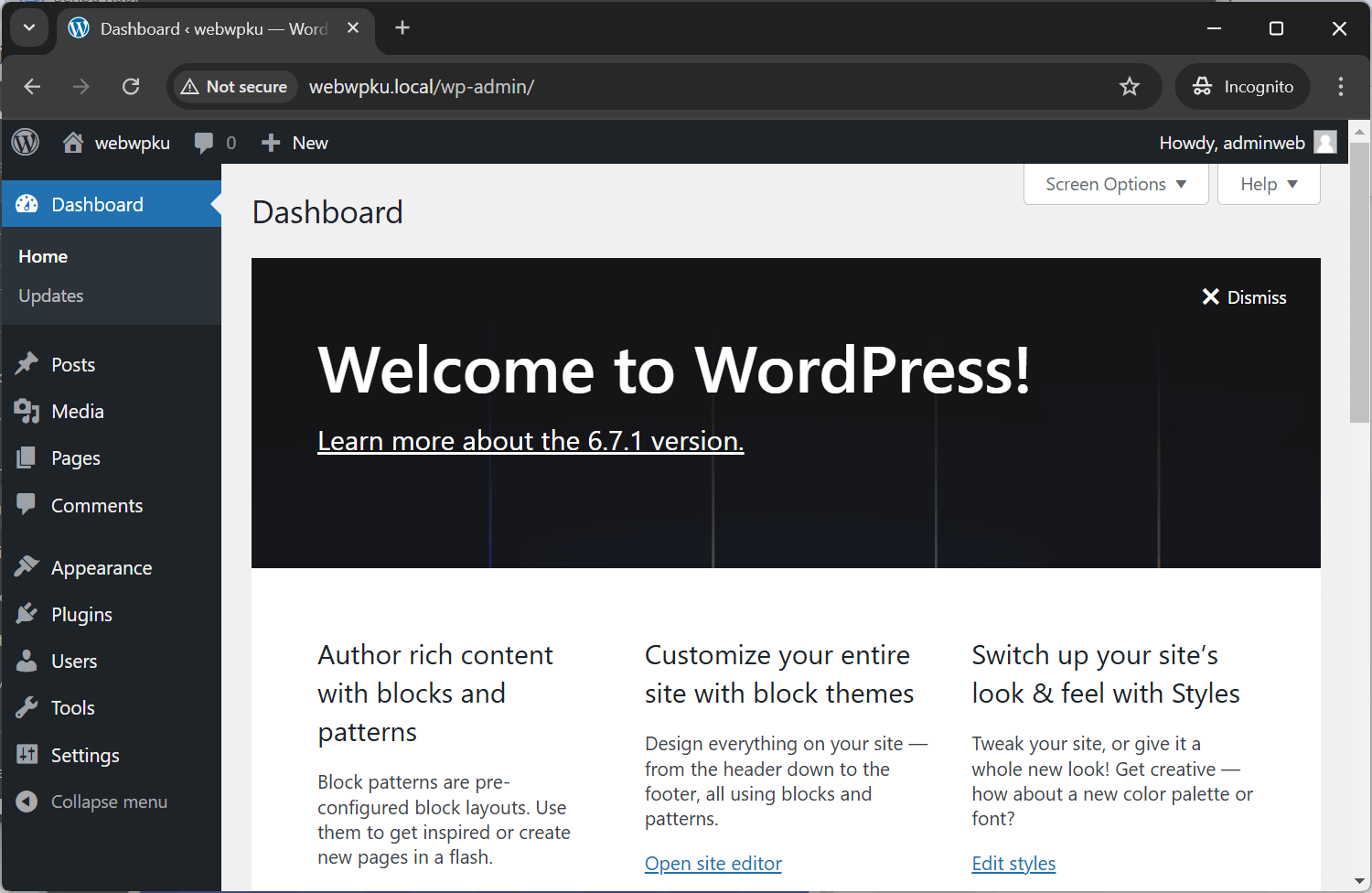Open Posts menu label
Screen dimensions: 1372x893
pos(73,365)
